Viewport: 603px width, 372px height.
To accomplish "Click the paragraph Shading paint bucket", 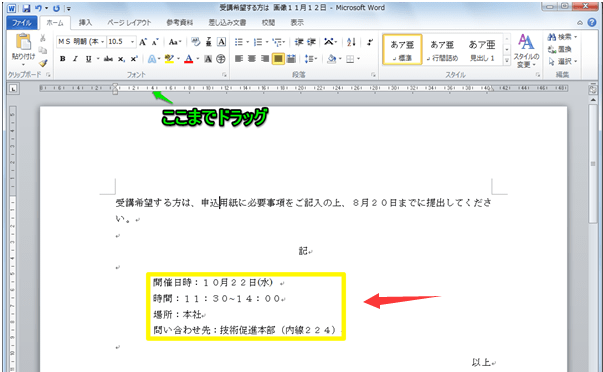I will [331, 59].
